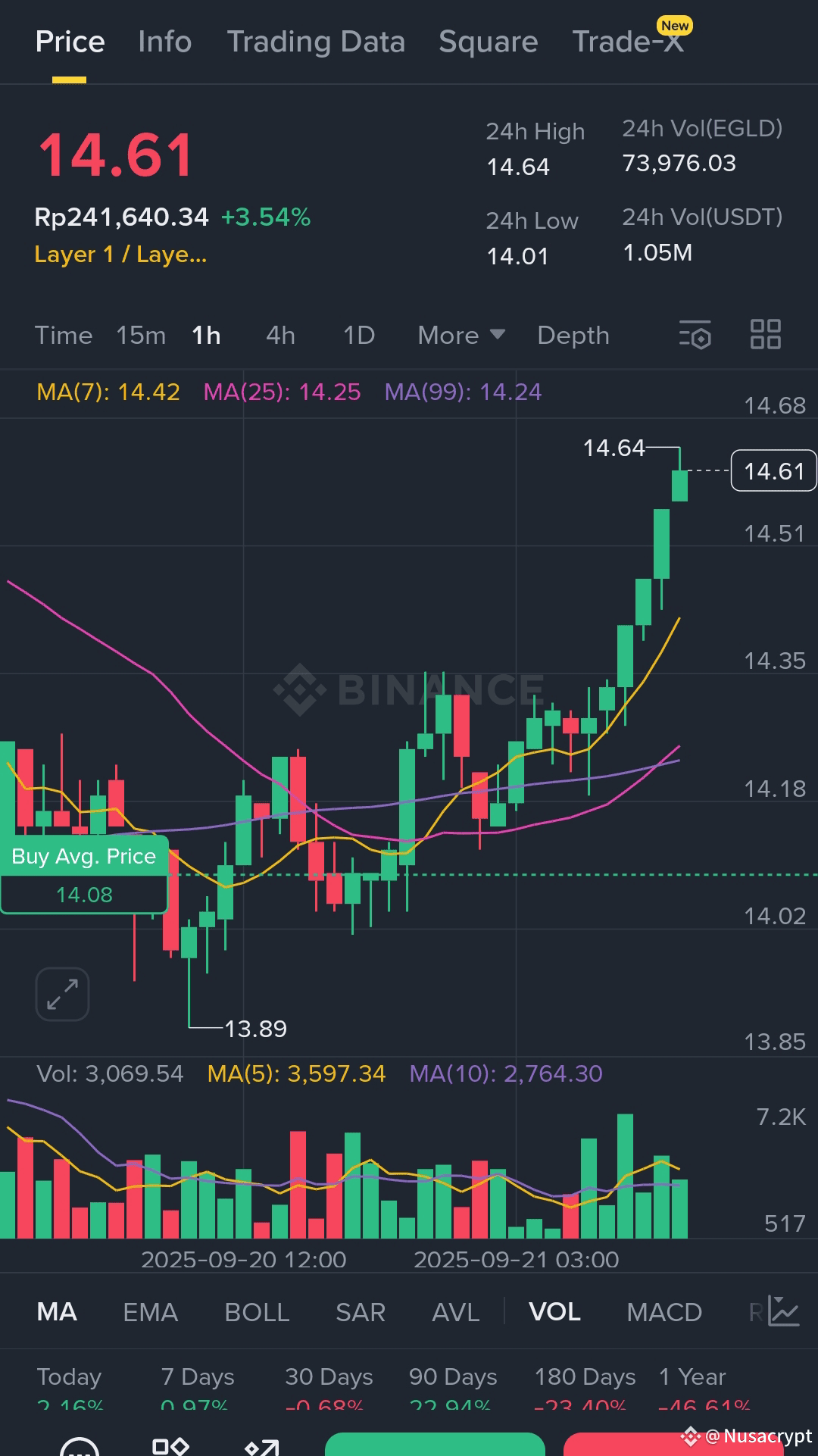Switch to the Price tab

(70, 42)
